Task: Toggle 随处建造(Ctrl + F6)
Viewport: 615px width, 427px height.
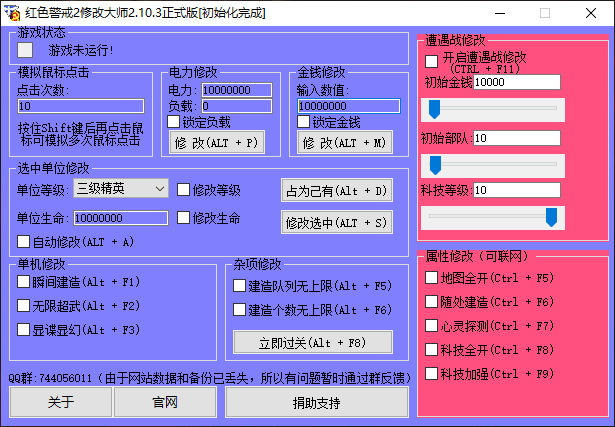Action: click(x=432, y=302)
